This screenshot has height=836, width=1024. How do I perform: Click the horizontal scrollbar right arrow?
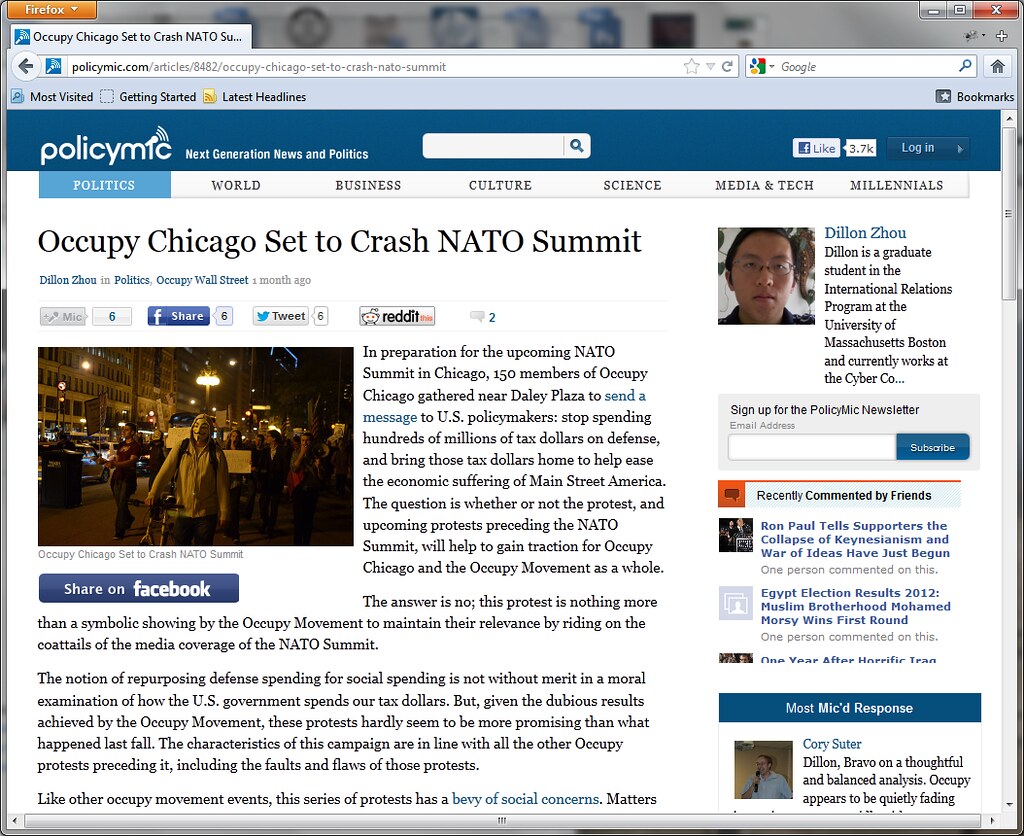tap(992, 820)
